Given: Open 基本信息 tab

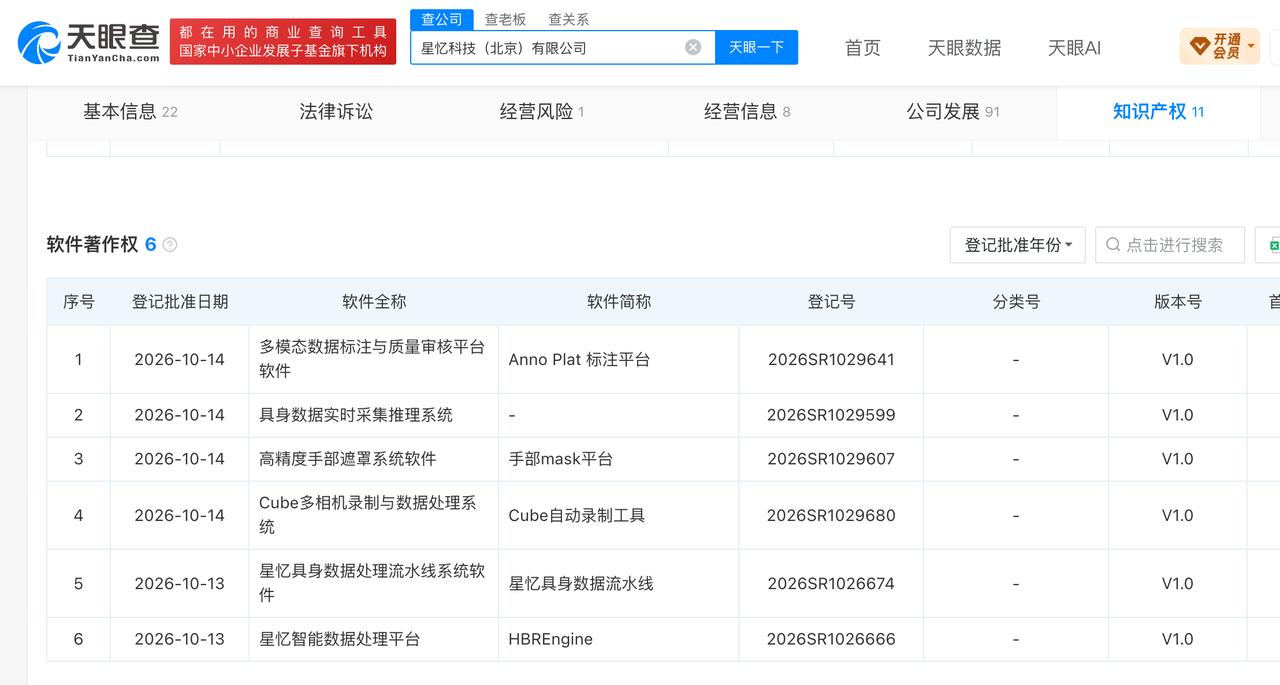Looking at the screenshot, I should point(130,112).
